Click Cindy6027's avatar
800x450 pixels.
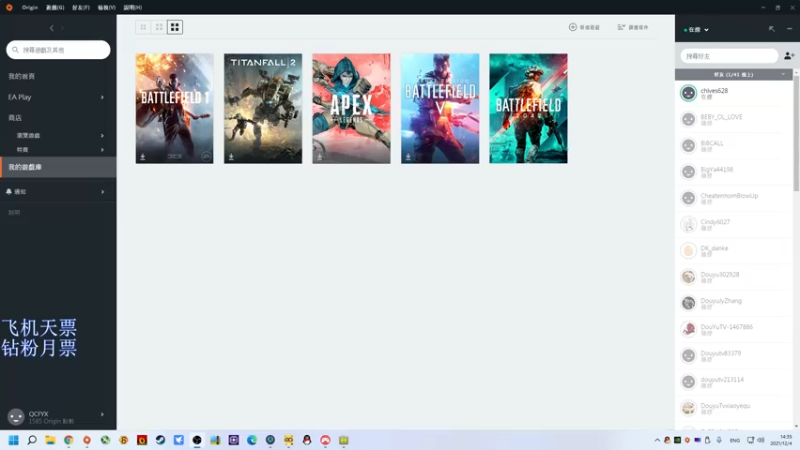coord(688,224)
